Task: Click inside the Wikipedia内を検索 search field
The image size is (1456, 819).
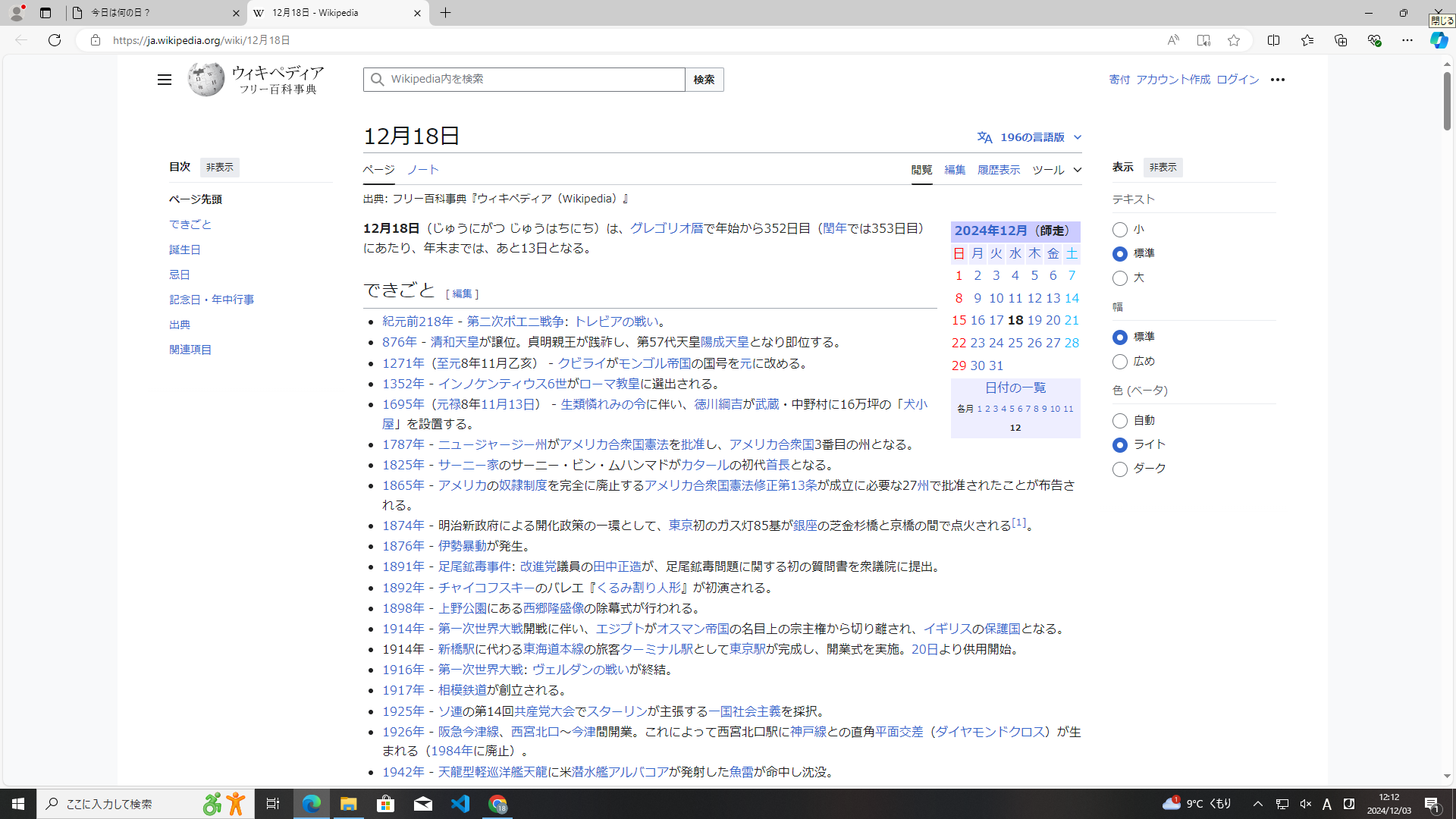Action: point(523,79)
